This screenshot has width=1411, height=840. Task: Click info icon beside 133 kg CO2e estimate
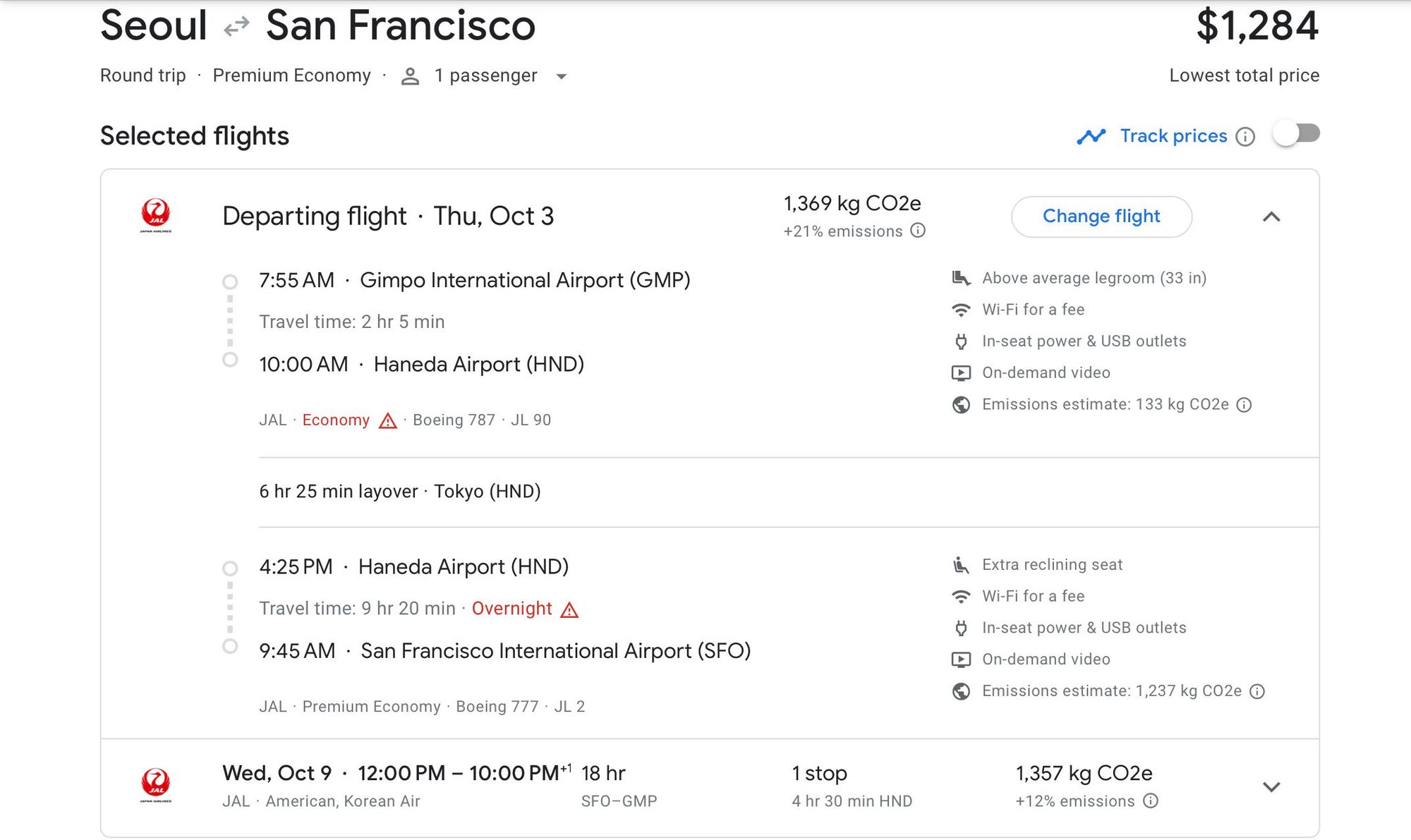point(1245,405)
